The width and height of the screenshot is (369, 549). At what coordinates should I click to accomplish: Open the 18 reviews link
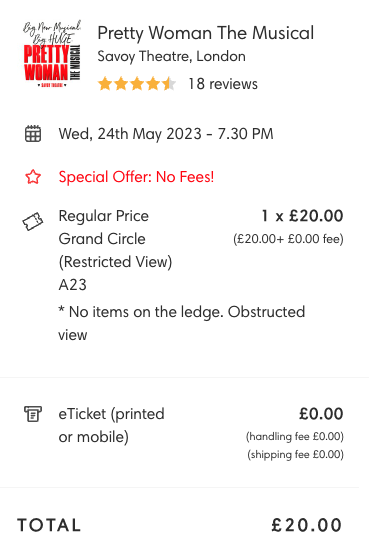tap(223, 84)
